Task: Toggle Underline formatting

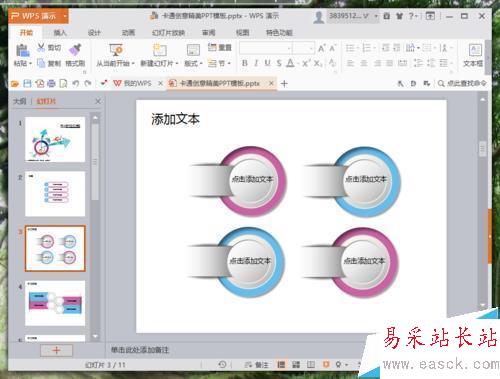Action: click(267, 63)
